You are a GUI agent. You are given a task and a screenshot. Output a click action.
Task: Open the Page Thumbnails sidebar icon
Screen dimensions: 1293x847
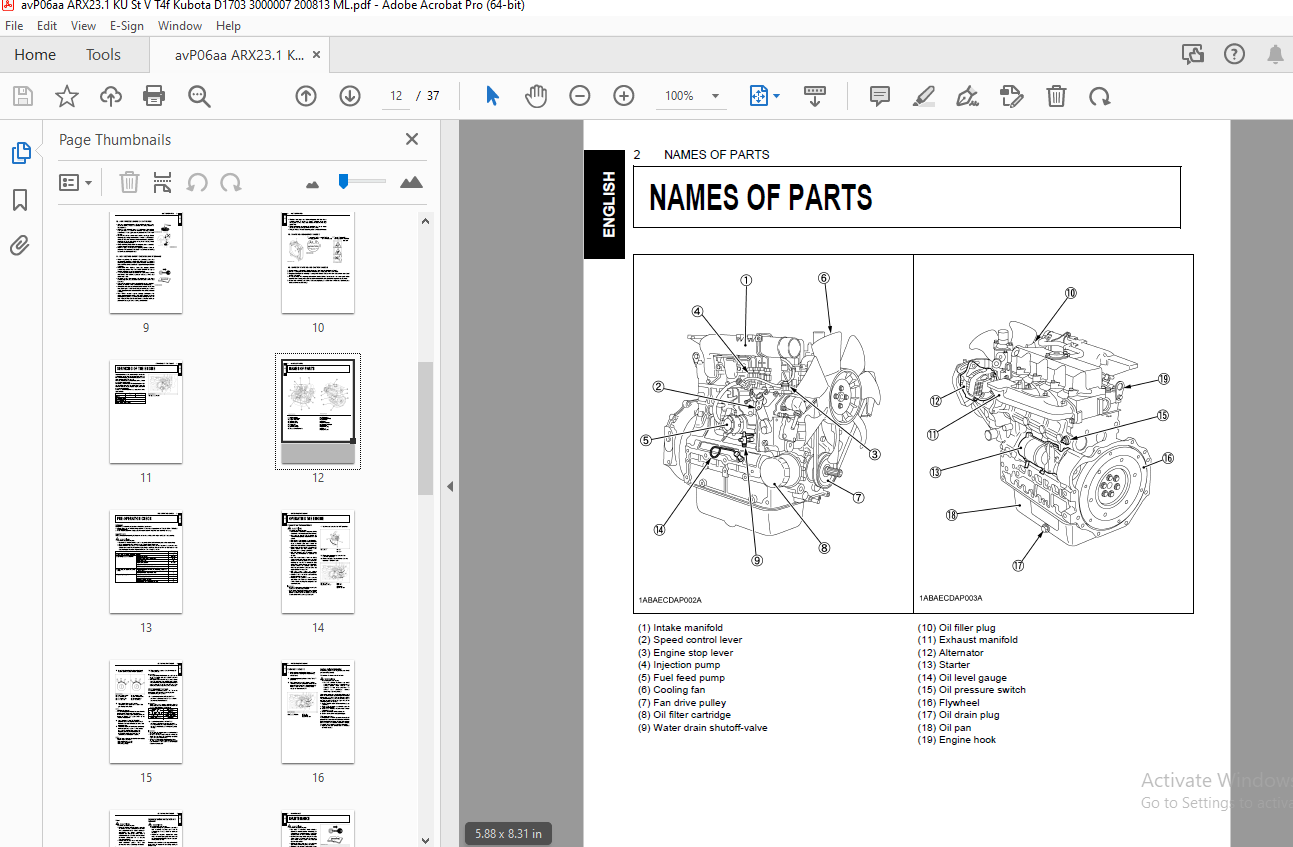21,153
